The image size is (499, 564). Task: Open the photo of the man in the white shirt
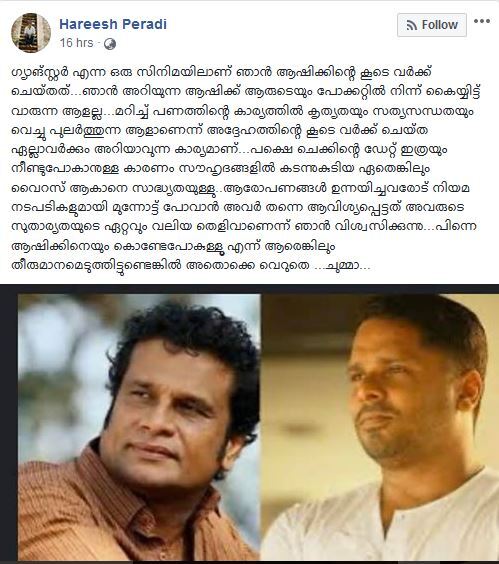pos(380,427)
